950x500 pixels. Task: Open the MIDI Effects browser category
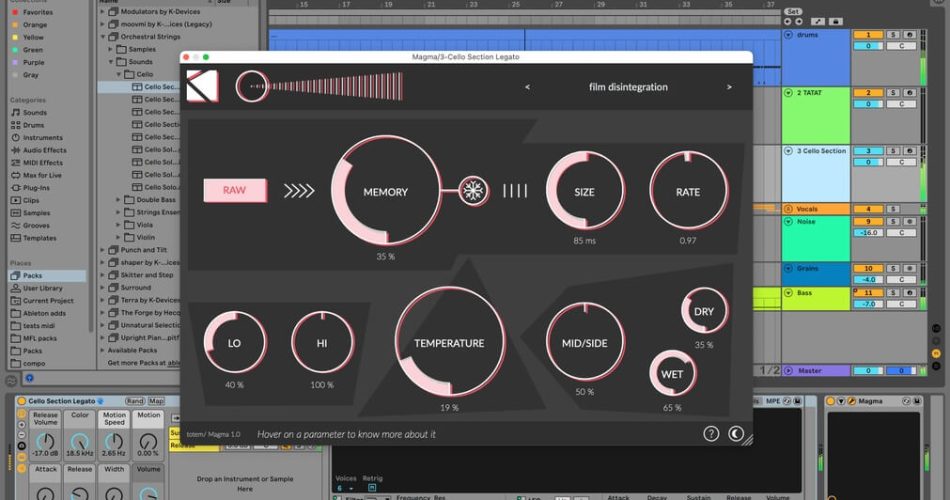42,163
